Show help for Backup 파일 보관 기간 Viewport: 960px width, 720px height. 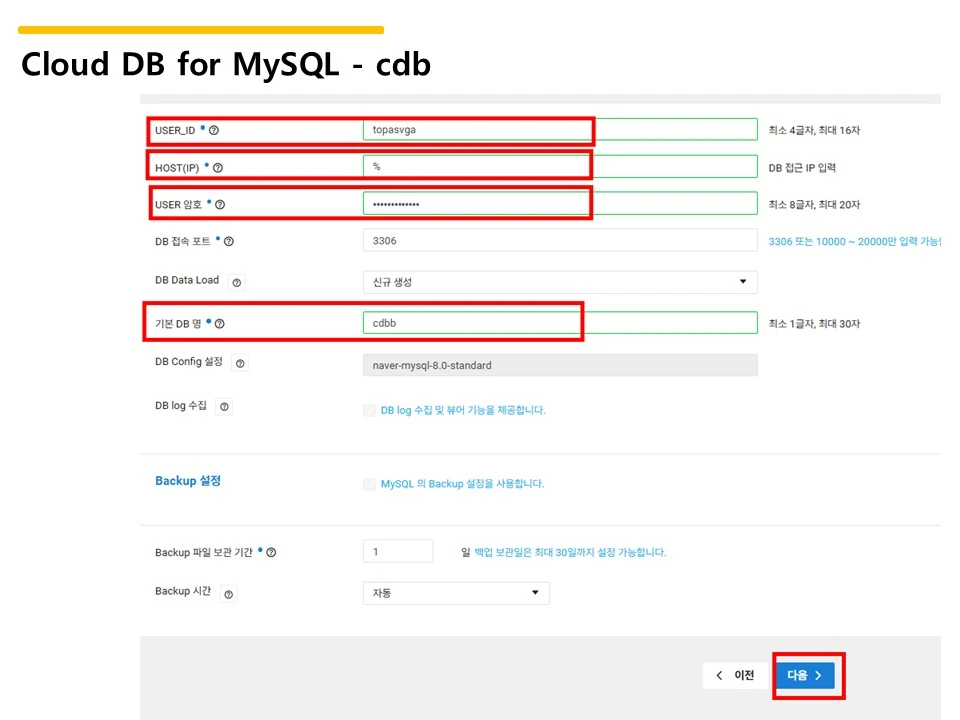point(271,552)
